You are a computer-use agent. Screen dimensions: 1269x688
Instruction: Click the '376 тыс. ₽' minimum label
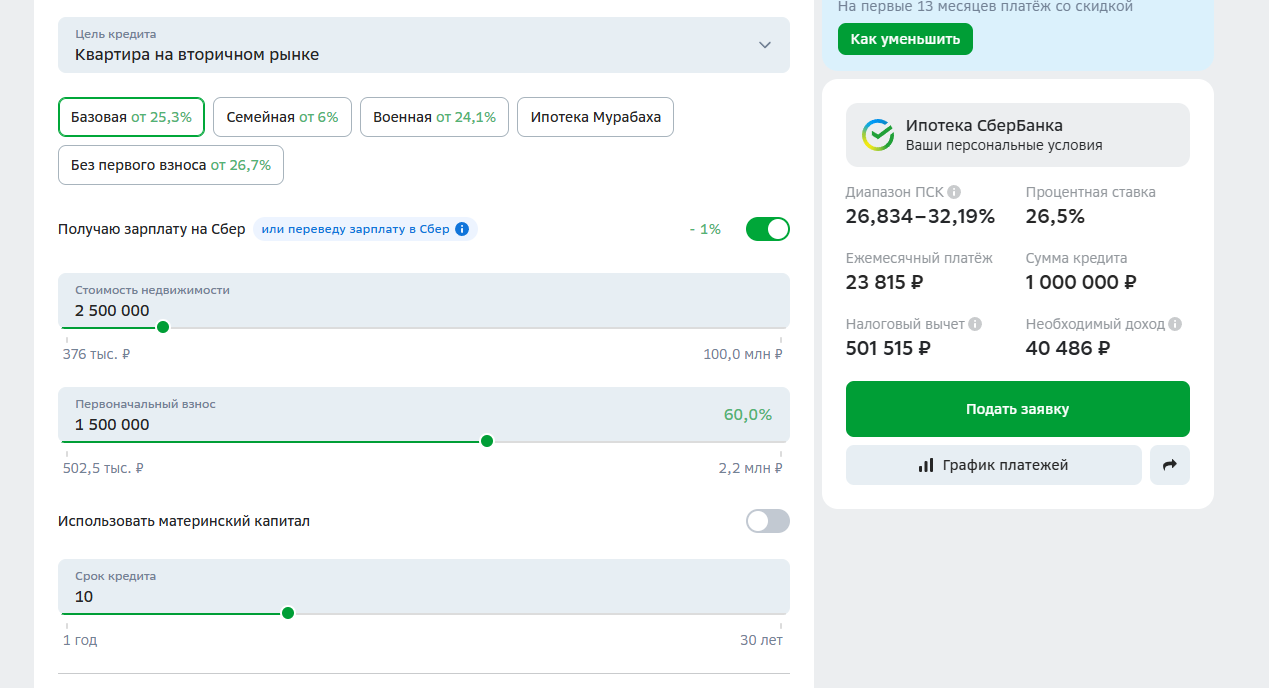tap(97, 354)
